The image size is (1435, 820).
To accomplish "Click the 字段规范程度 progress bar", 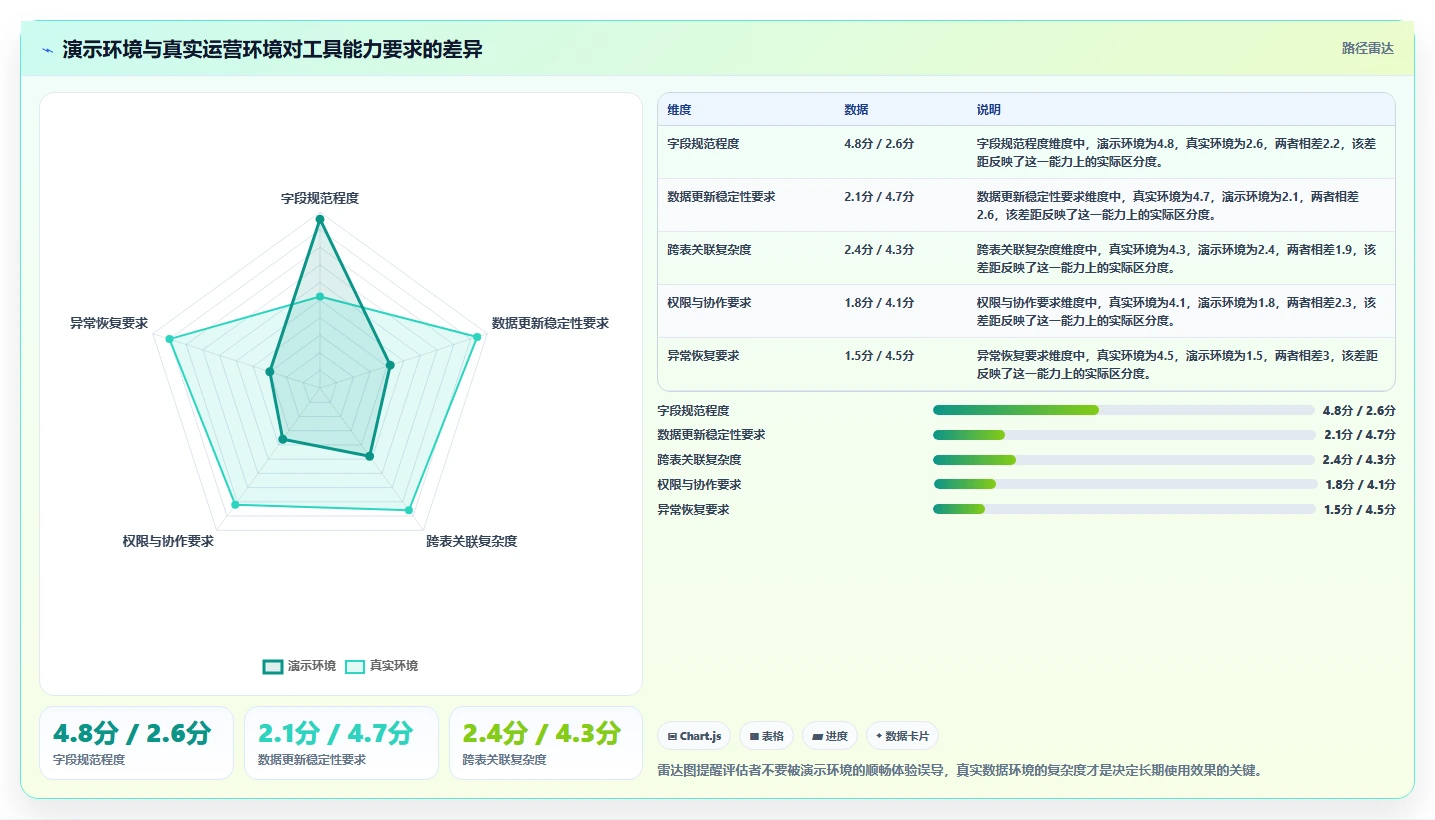I will (x=1124, y=410).
